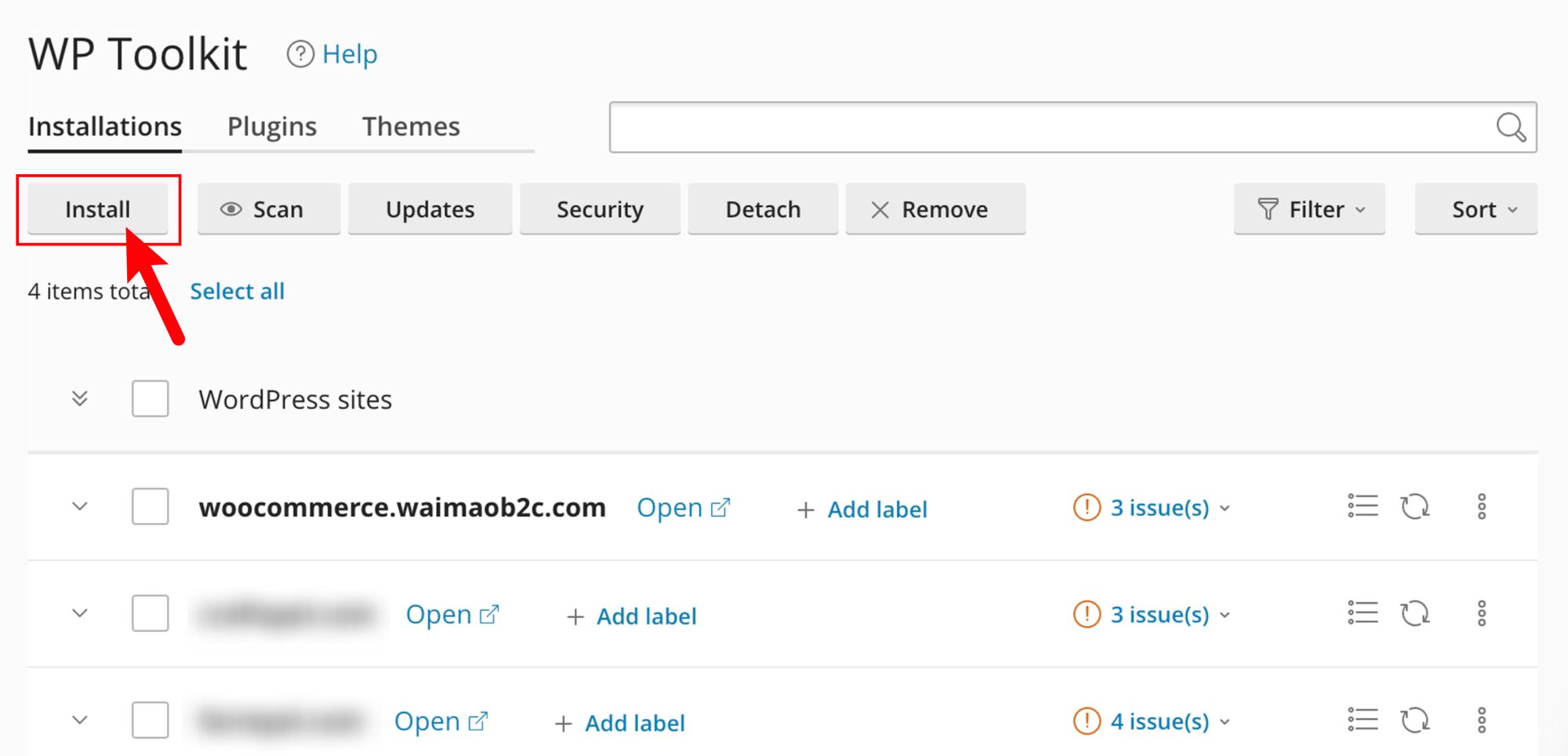The width and height of the screenshot is (1568, 756).
Task: Click the Select all link
Action: [x=237, y=291]
